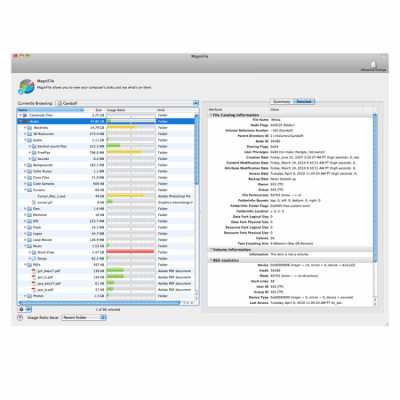
Task: Click 'Adobe Photoshop file' kind text
Action: (174, 196)
